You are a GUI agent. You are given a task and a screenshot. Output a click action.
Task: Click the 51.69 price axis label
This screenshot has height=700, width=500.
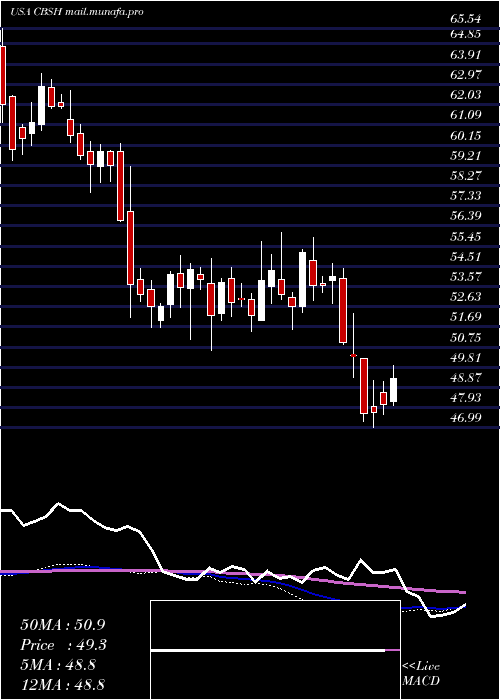[466, 317]
